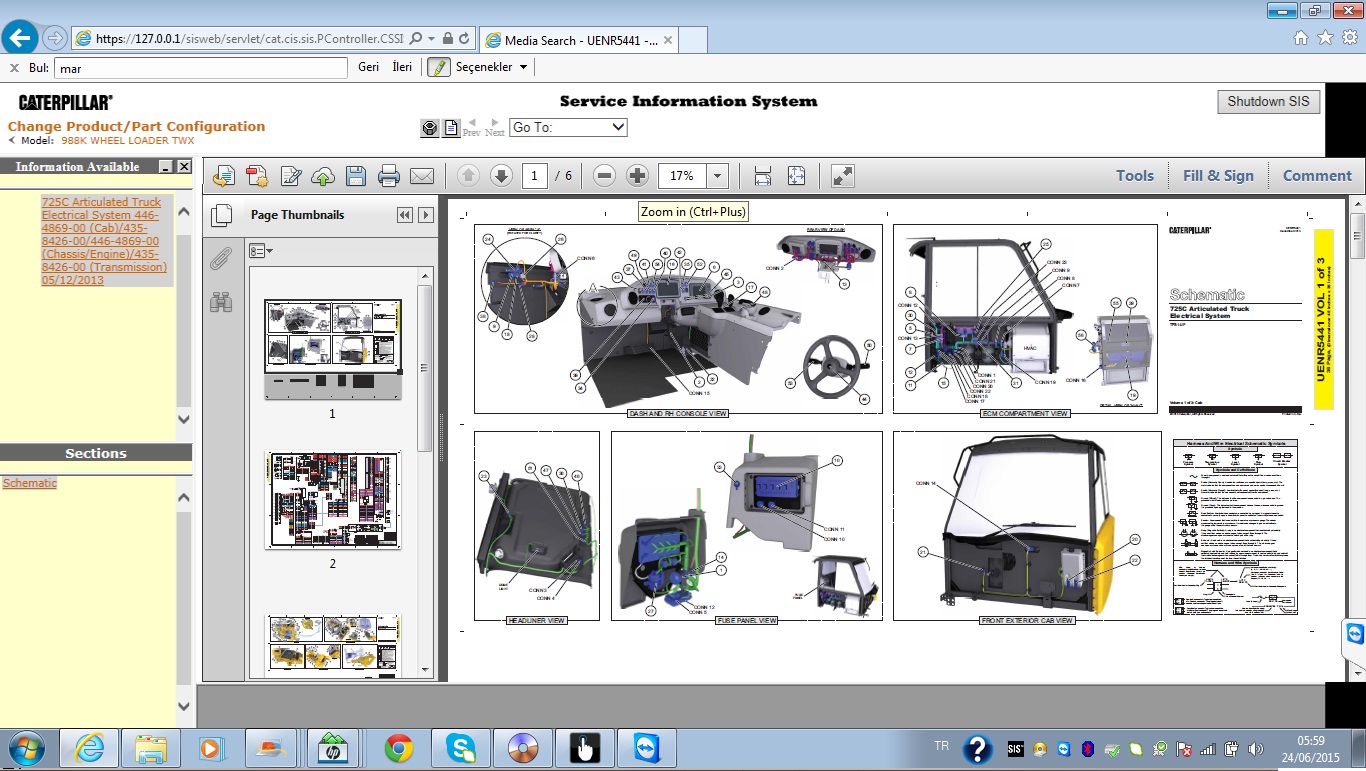Toggle the find highlight pencil button
The image size is (1366, 771).
pos(438,67)
